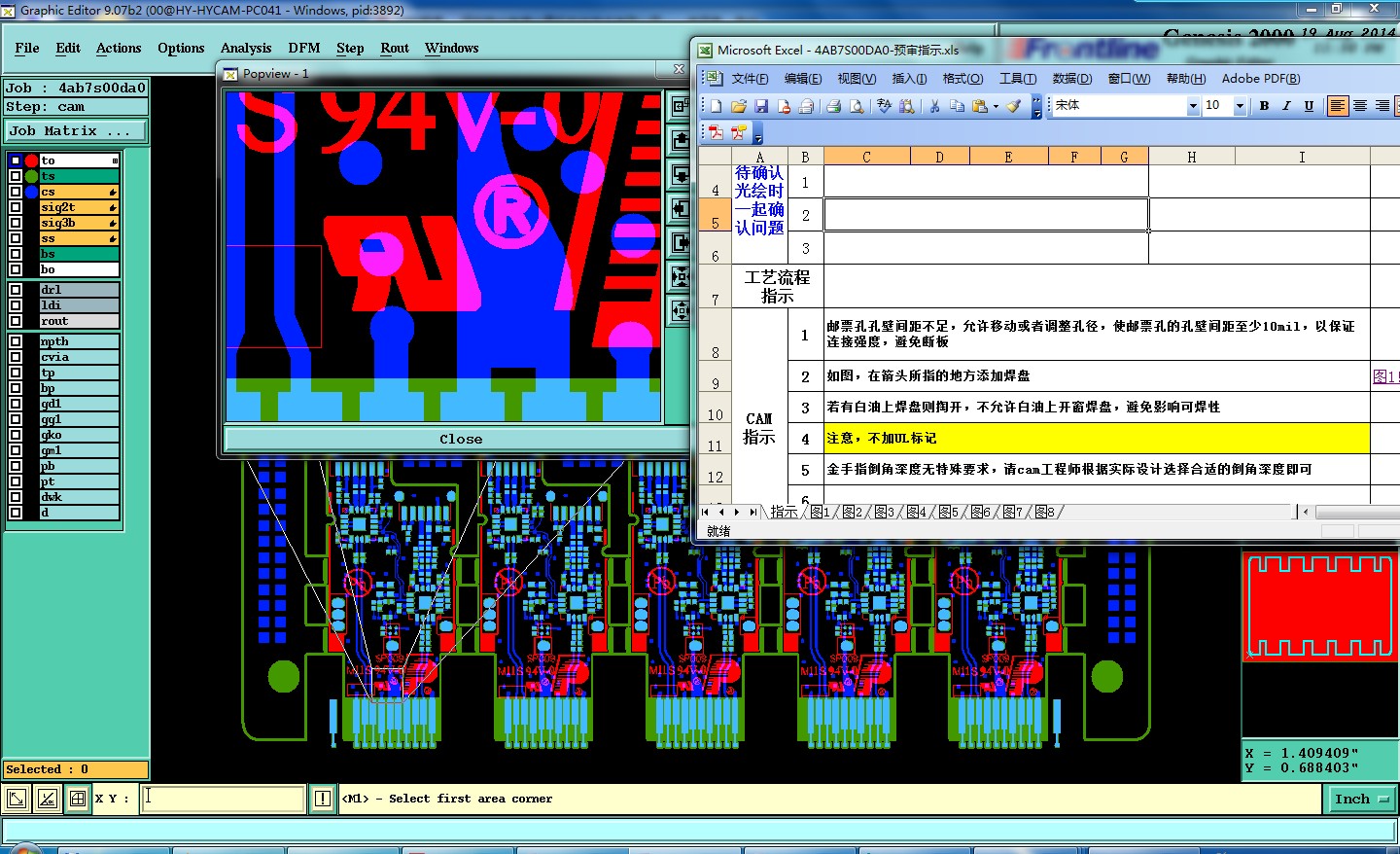This screenshot has width=1400, height=854.
Task: Click the red color dot of layer to
Action: tap(31, 160)
